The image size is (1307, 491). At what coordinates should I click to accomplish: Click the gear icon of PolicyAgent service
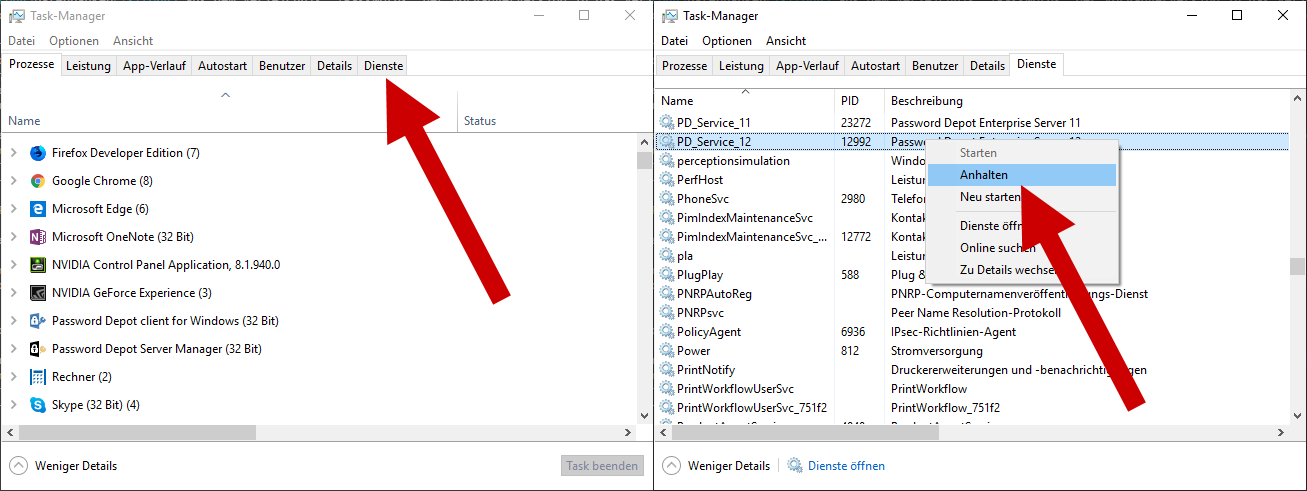coord(667,331)
